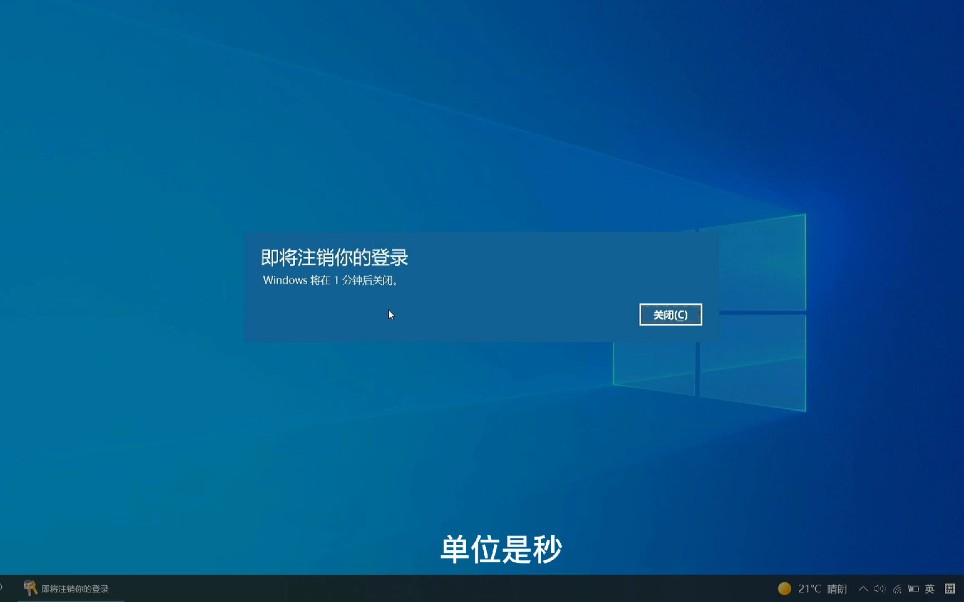Toggle input language with the 英 indicator
The height and width of the screenshot is (602, 964).
pos(928,589)
